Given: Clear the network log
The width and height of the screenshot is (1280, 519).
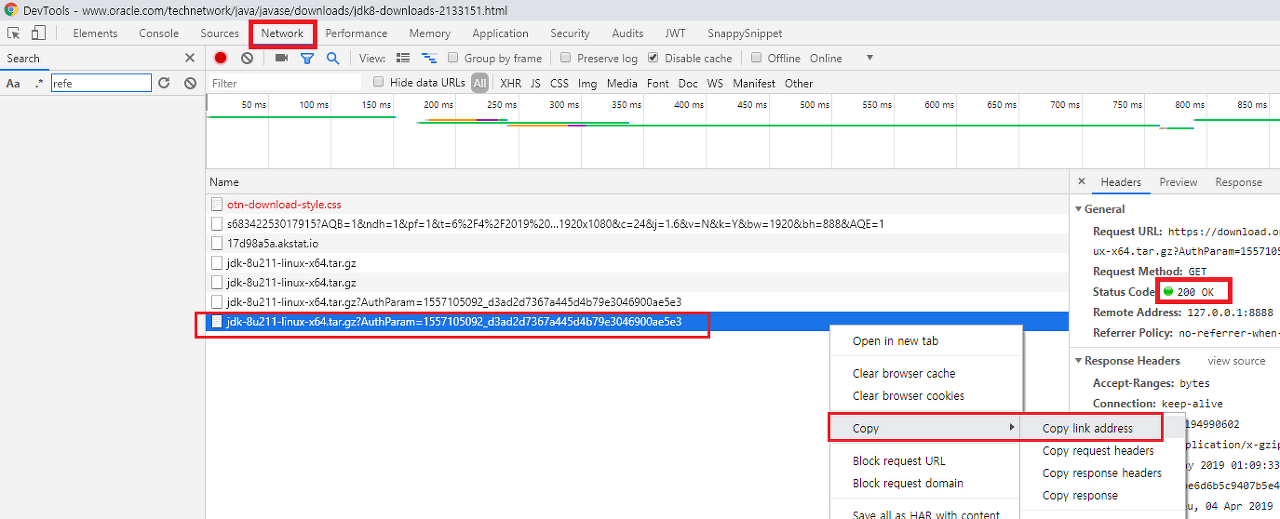Looking at the screenshot, I should [x=247, y=58].
